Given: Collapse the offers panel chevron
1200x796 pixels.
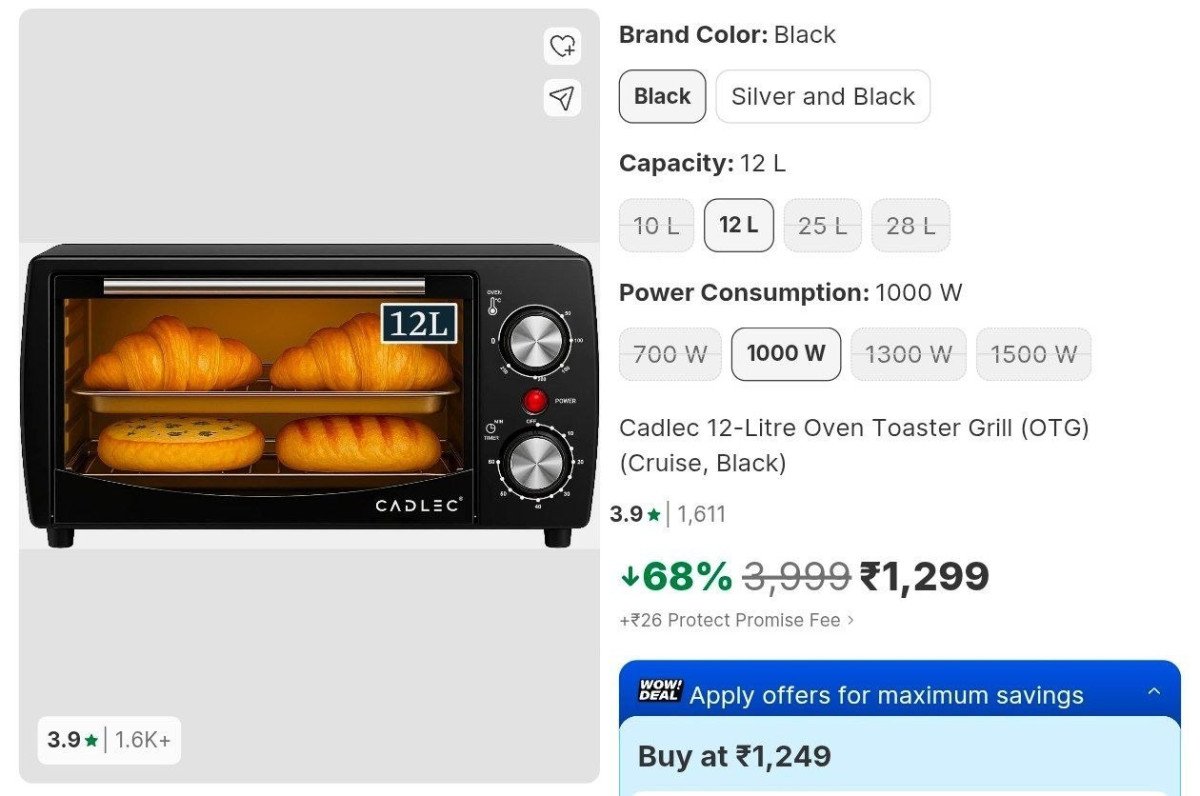Looking at the screenshot, I should (x=1154, y=692).
